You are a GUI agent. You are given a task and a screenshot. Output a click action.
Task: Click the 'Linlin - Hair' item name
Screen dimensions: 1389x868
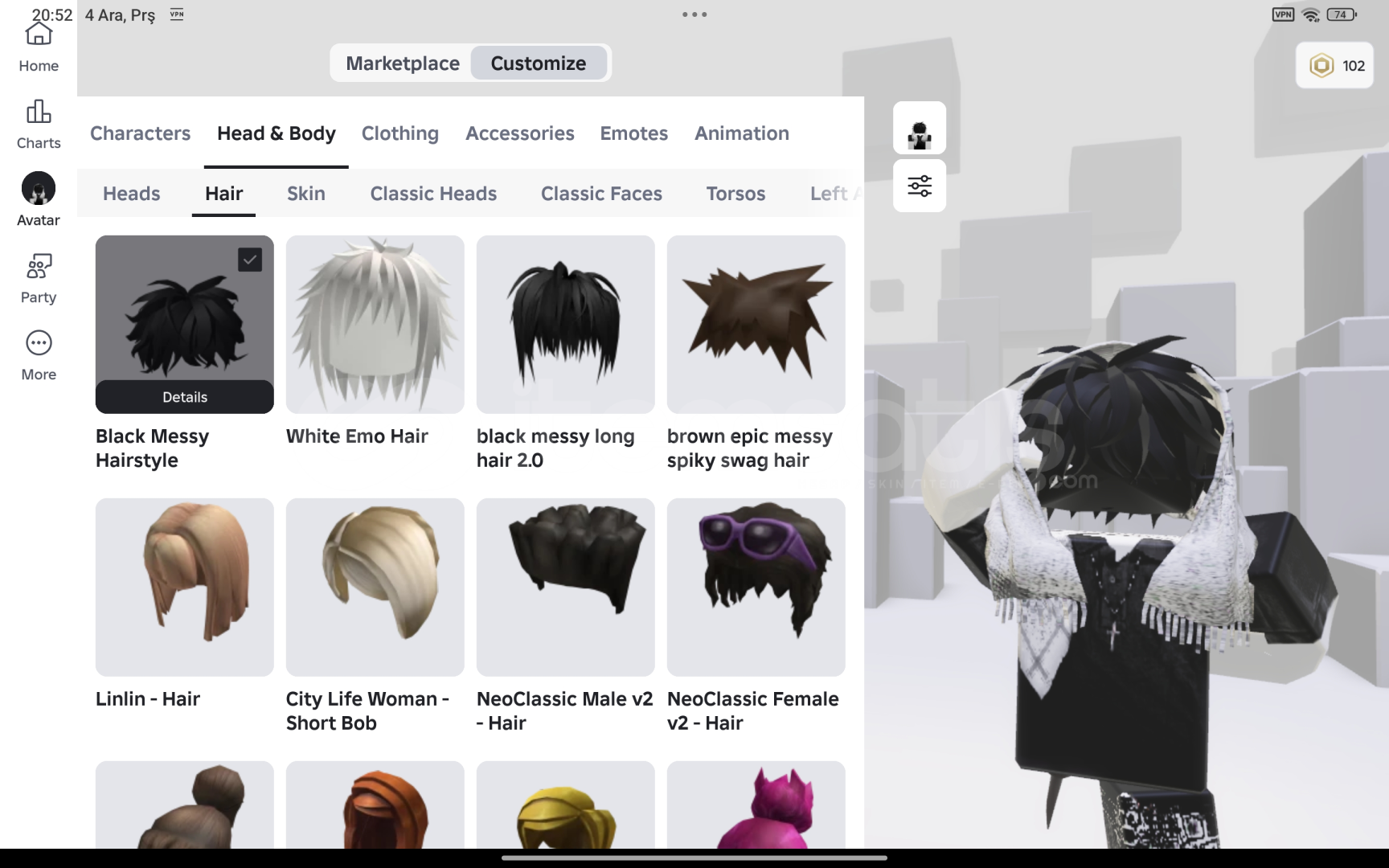tap(148, 699)
